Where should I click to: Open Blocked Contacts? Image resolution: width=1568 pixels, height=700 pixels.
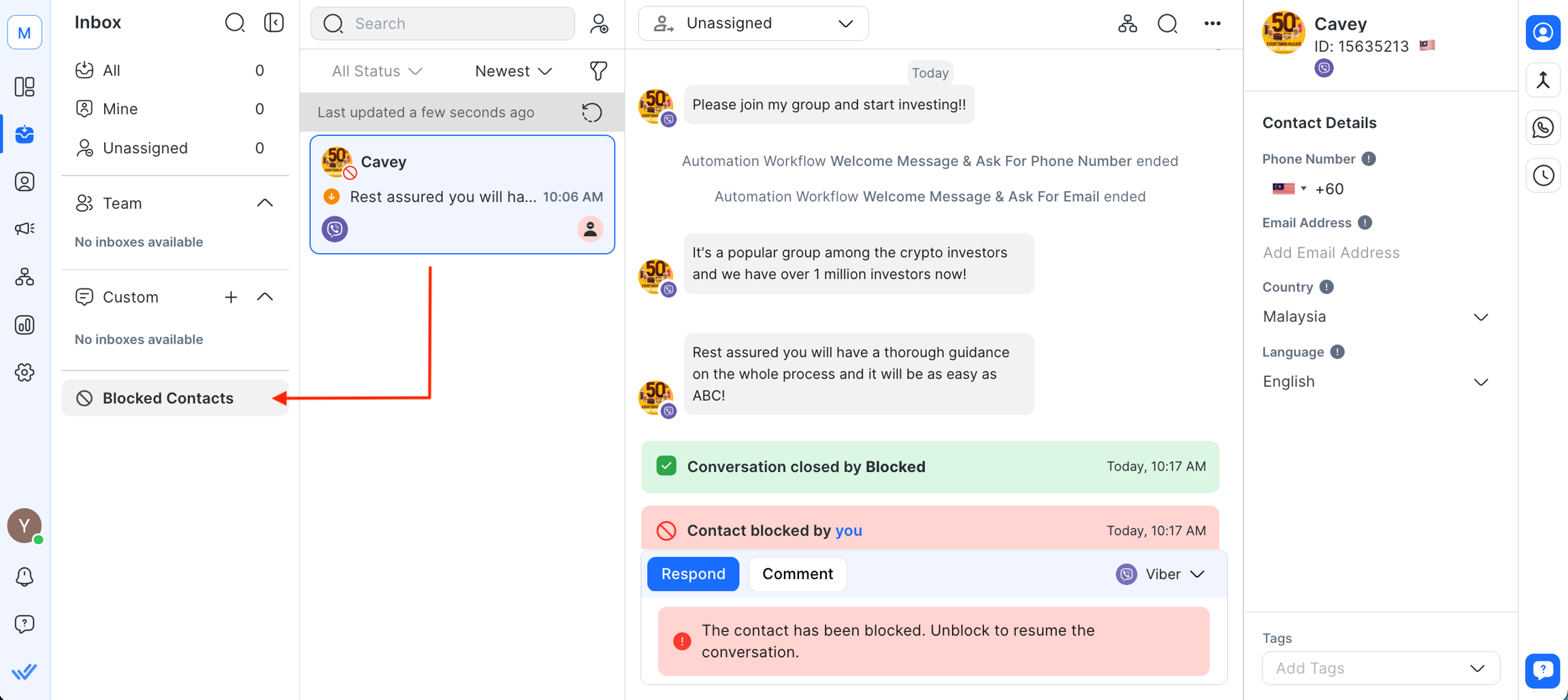[x=167, y=397]
